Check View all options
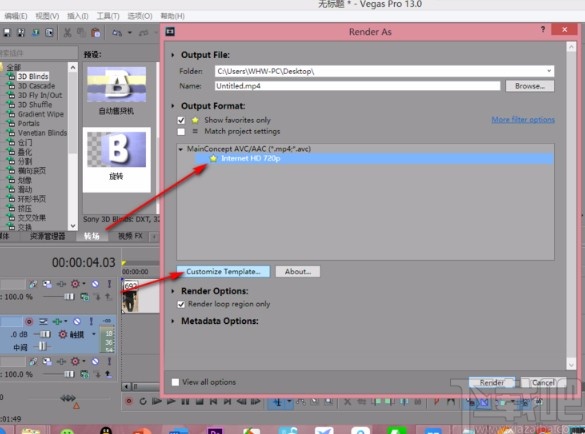 coord(175,382)
